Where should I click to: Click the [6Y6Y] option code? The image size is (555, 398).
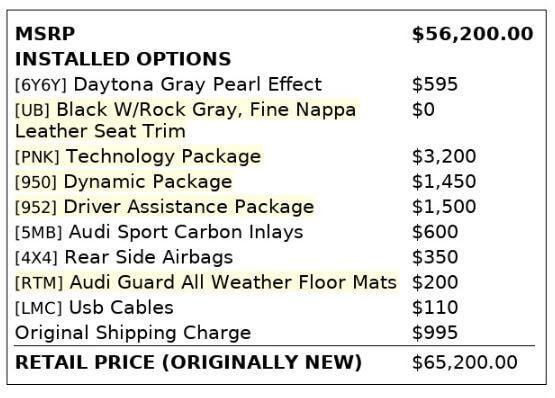41,85
